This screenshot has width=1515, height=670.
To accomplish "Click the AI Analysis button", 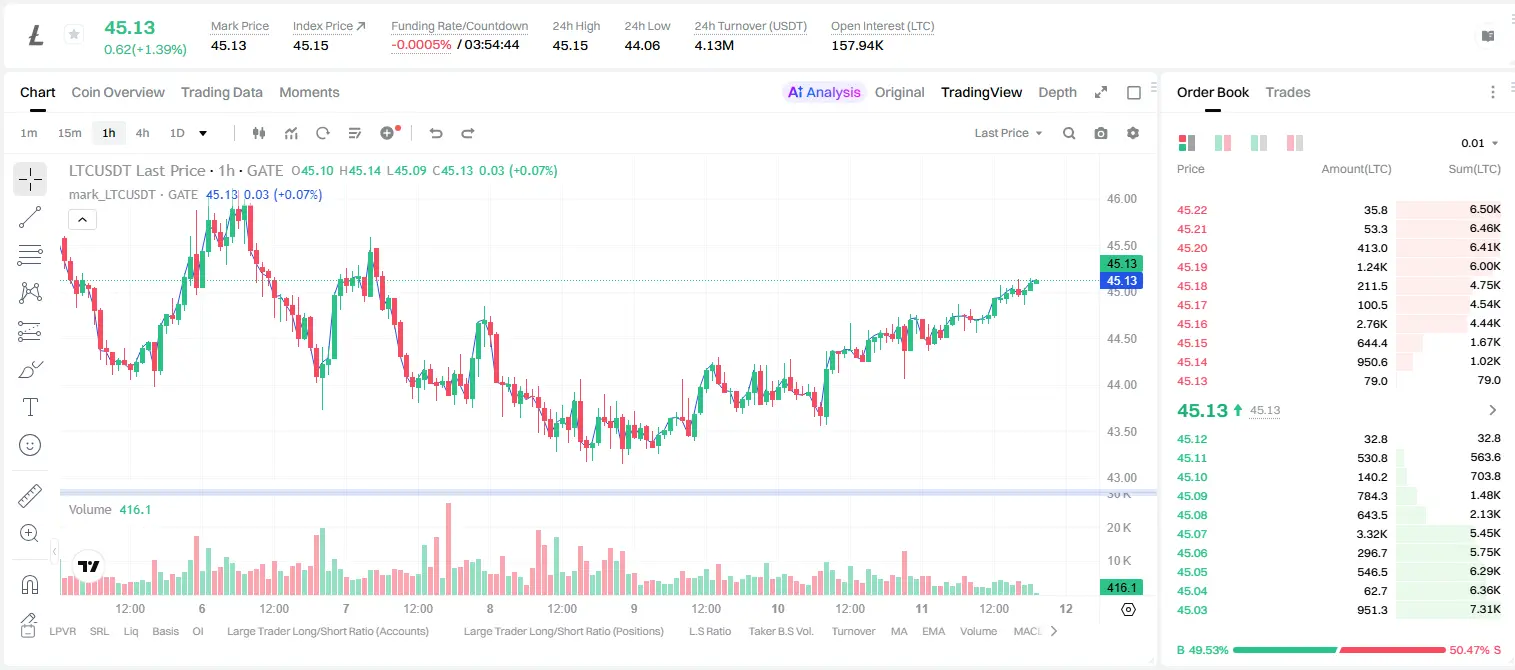I will point(823,92).
